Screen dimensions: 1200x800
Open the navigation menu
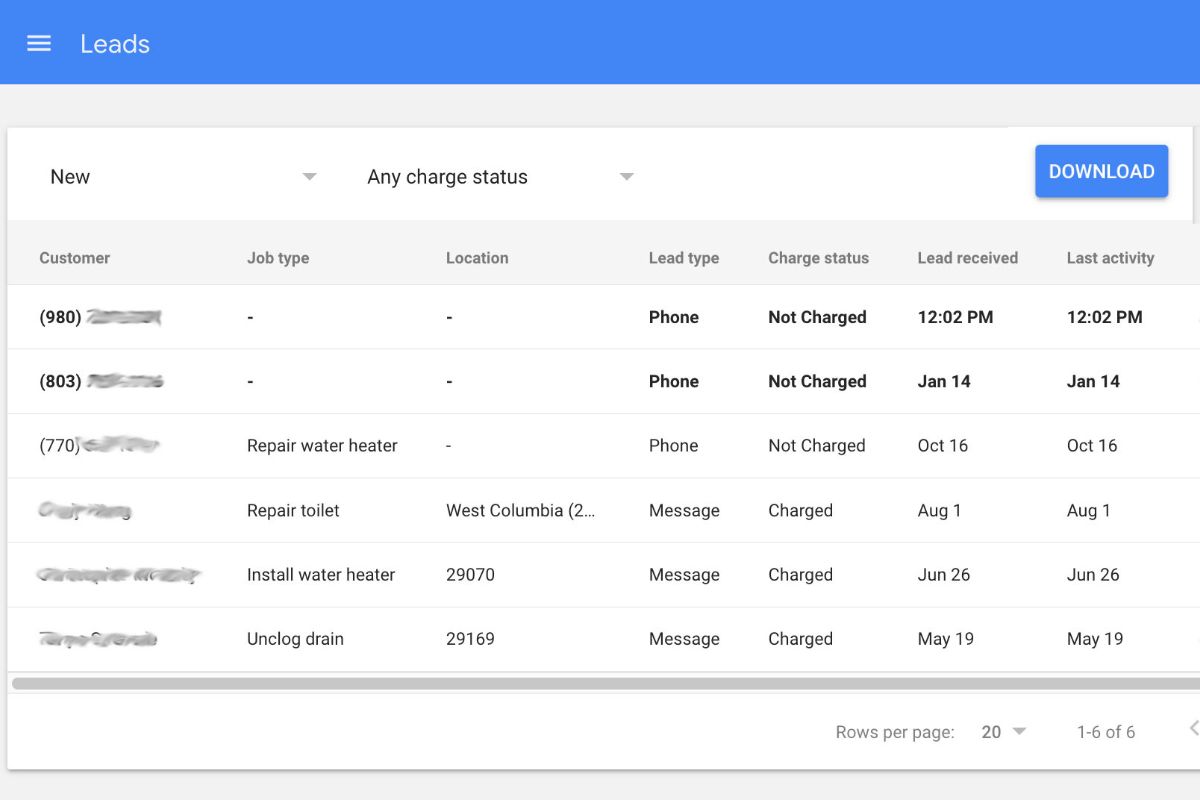tap(38, 42)
